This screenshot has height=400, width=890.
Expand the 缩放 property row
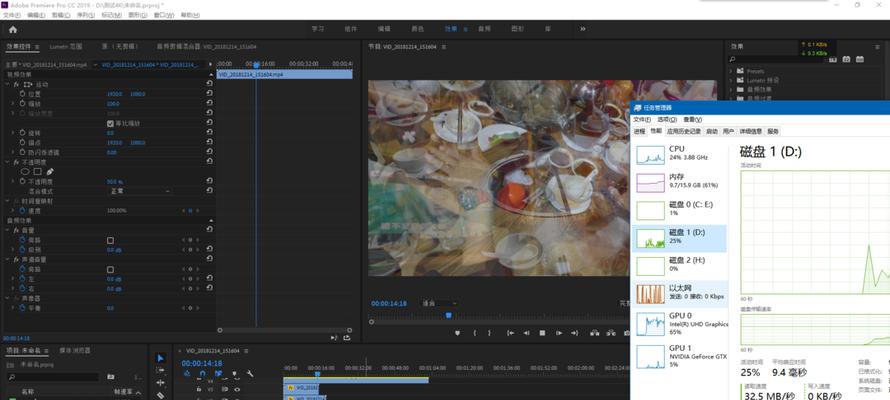point(14,103)
